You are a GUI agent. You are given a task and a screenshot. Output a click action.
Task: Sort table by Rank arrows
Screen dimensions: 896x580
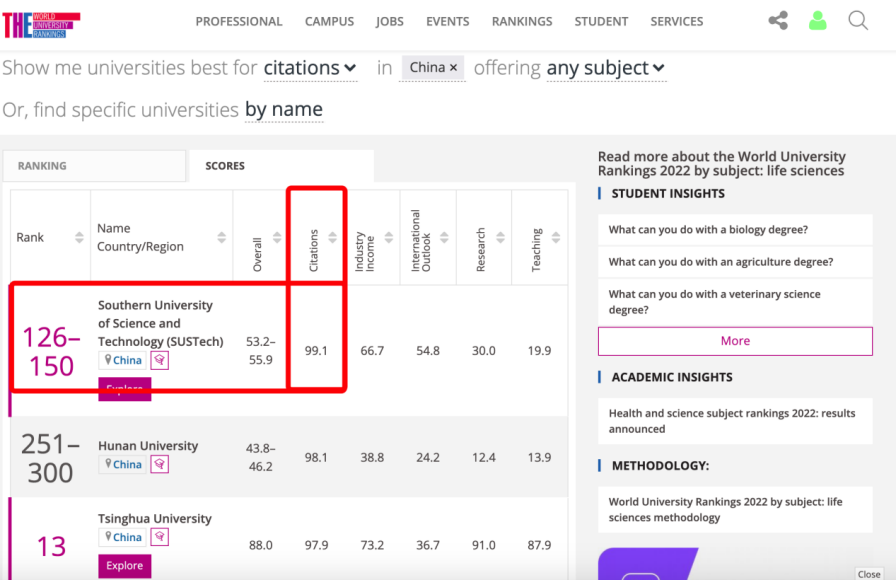[x=79, y=237]
